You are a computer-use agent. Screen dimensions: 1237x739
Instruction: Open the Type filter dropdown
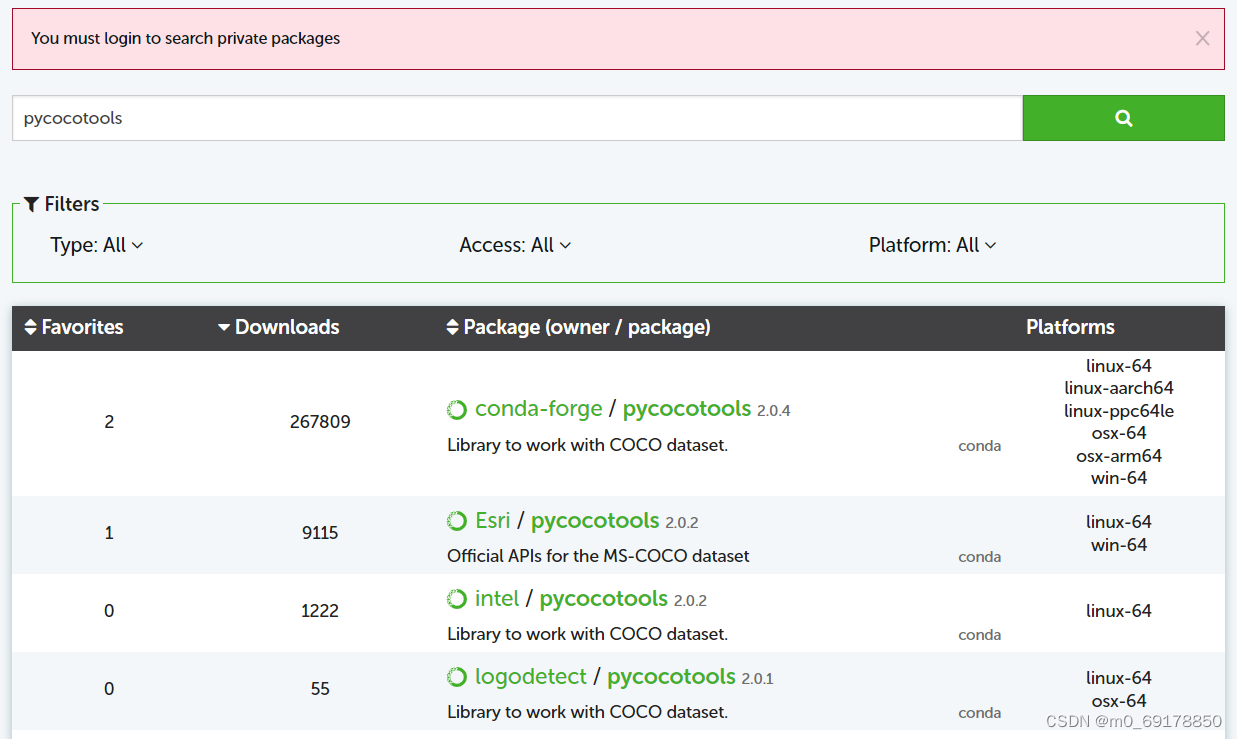[x=97, y=244]
